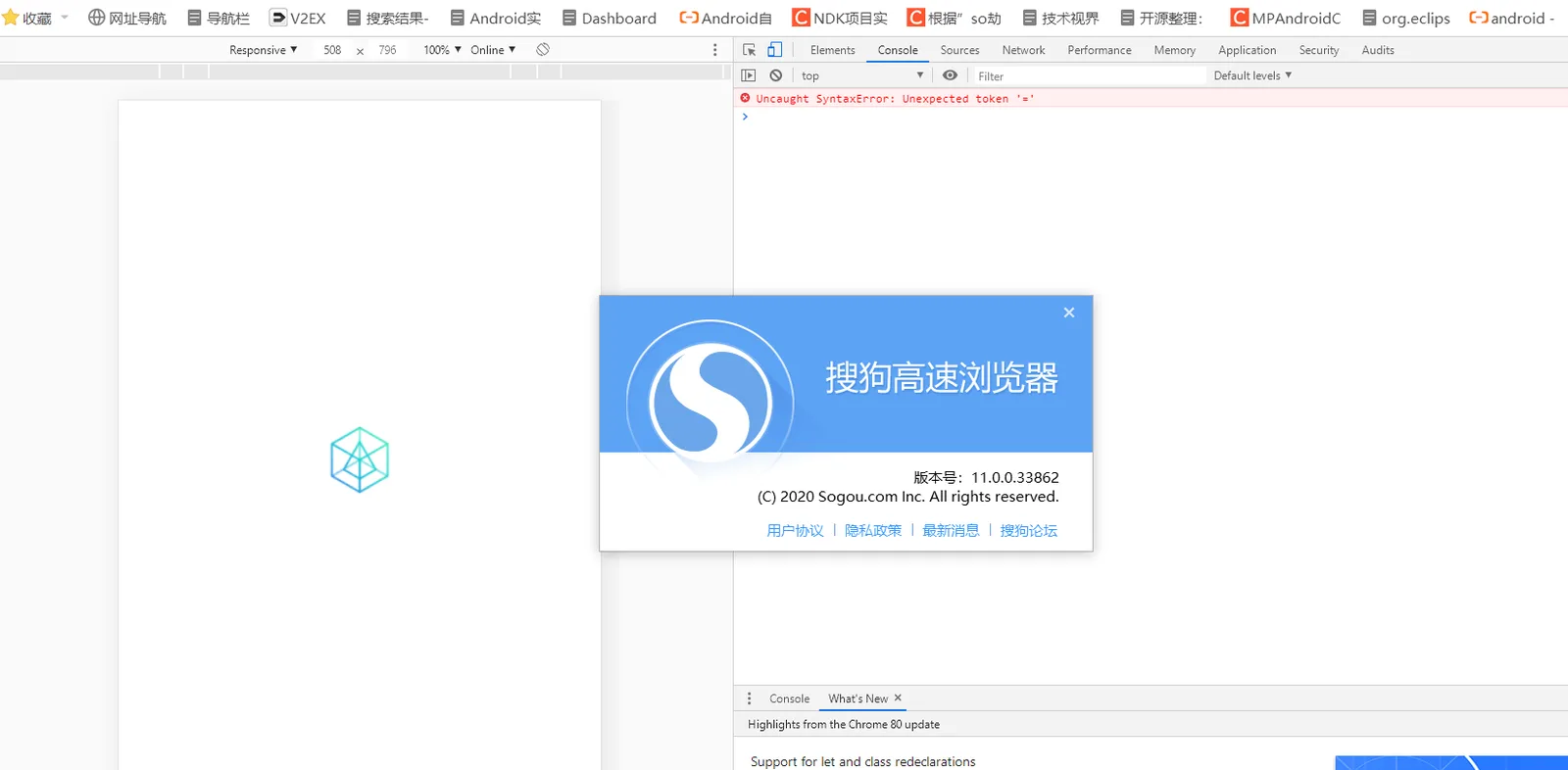
Task: Click the 'Uncaught SyntaxError: Unexpected token' message
Action: 895,99
